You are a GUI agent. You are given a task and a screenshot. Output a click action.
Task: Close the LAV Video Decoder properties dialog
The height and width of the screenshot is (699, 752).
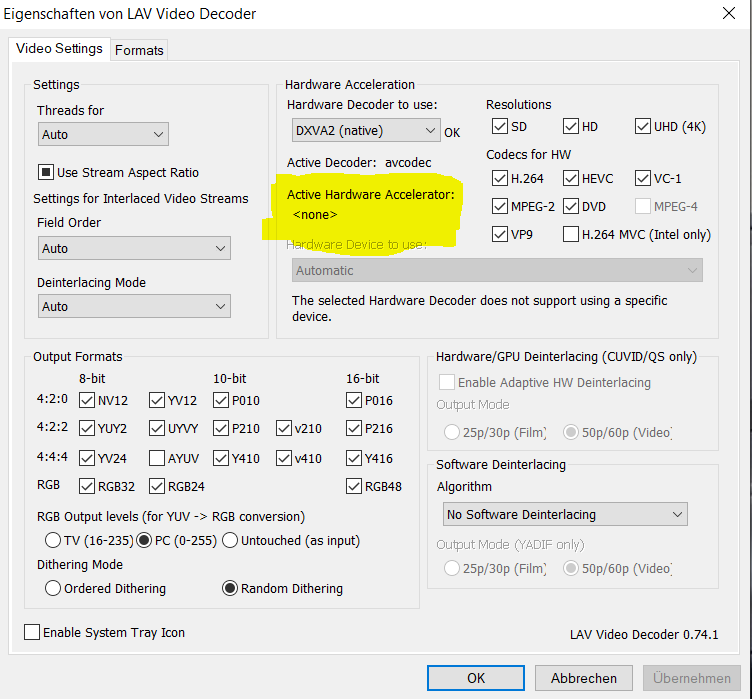click(729, 14)
